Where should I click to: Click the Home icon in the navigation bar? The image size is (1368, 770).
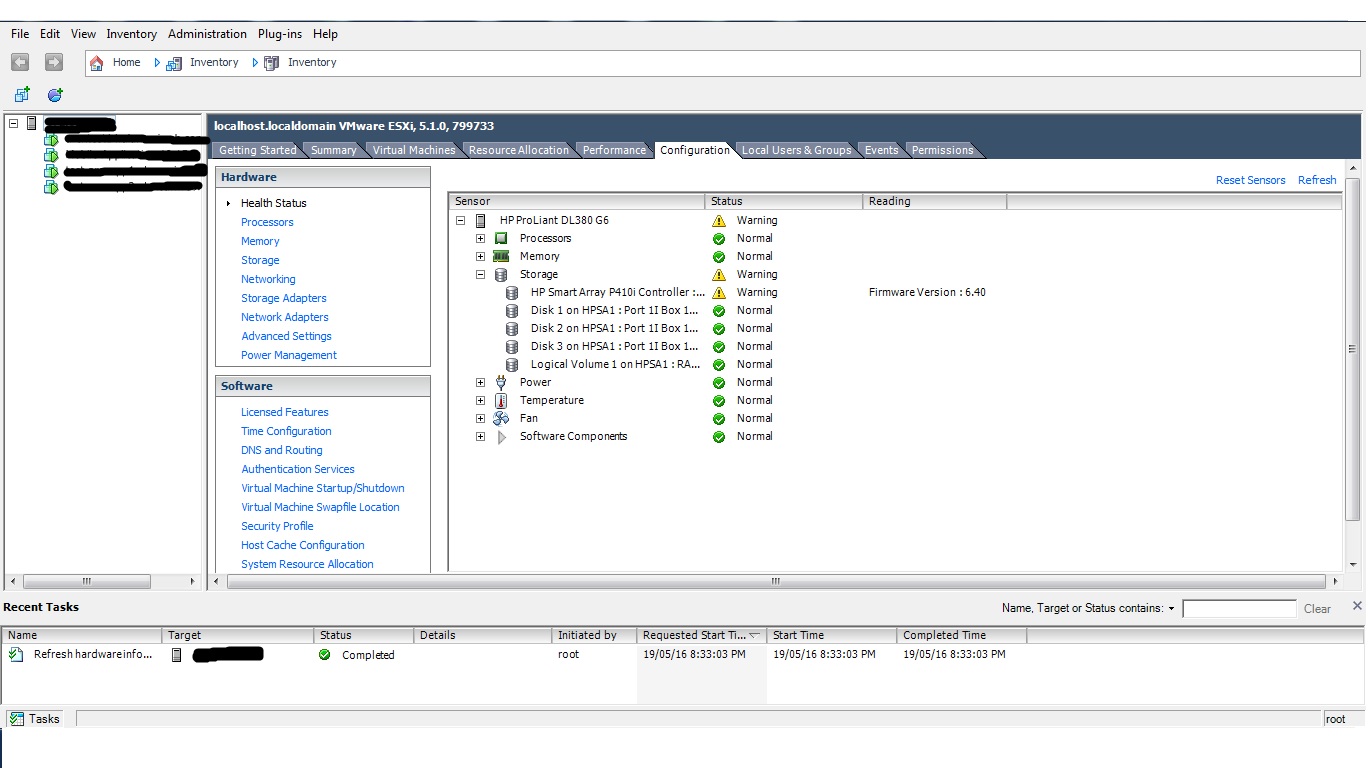(96, 62)
